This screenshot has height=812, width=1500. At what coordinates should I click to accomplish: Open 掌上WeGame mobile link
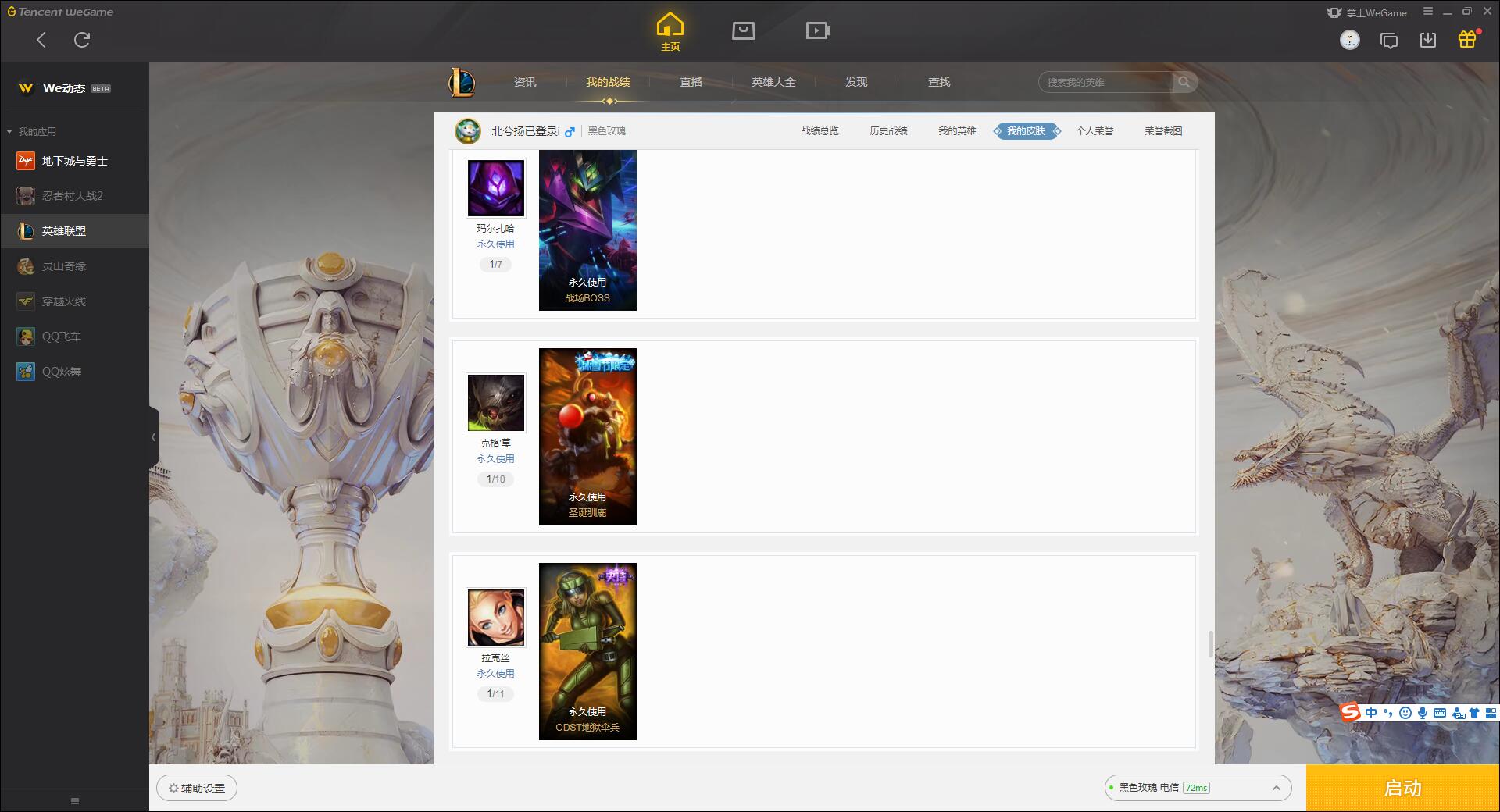[x=1367, y=12]
